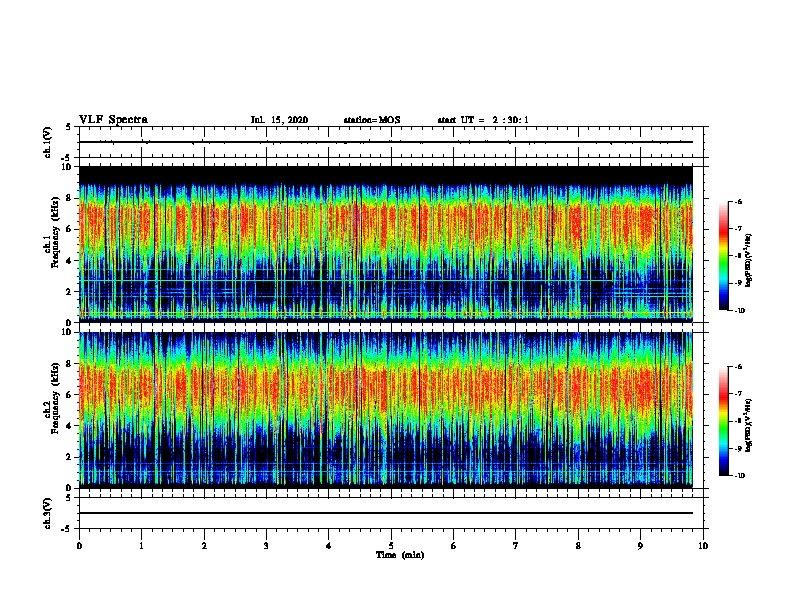The image size is (792, 612).
Task: Click the time axis tick label "0"
Action: [79, 546]
